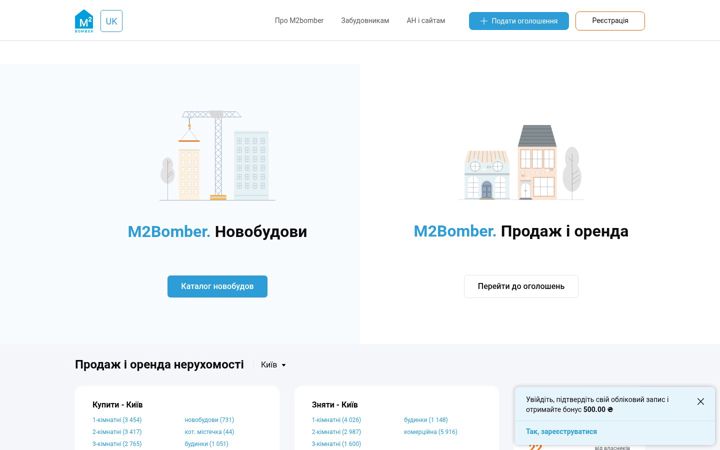The height and width of the screenshot is (450, 720).
Task: Open Купити 1-кімнатні (3 454) link
Action: coord(117,420)
